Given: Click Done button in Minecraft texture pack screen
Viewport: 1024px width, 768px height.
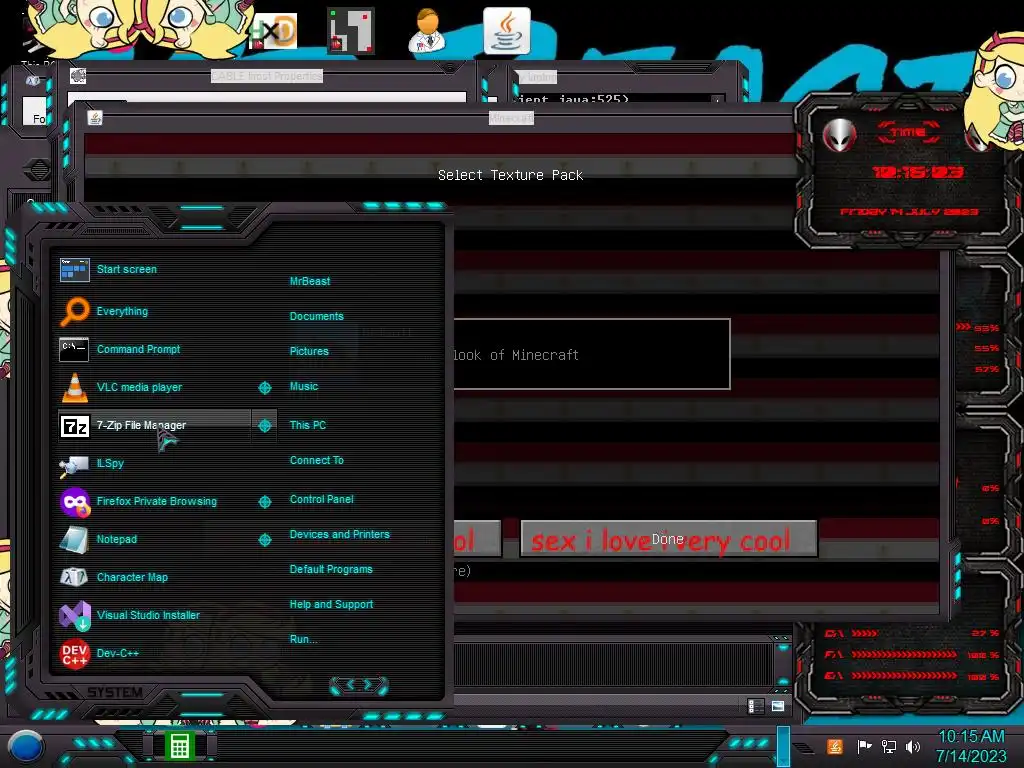Looking at the screenshot, I should point(669,539).
